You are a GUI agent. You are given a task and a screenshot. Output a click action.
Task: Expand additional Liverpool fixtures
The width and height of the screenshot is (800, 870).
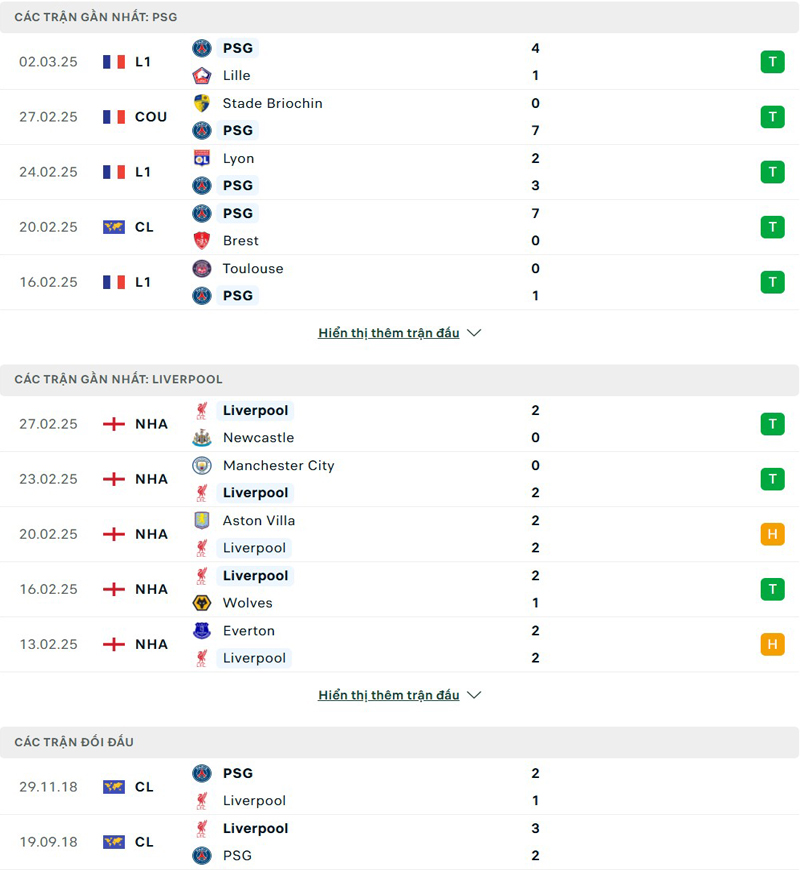[x=473, y=694]
